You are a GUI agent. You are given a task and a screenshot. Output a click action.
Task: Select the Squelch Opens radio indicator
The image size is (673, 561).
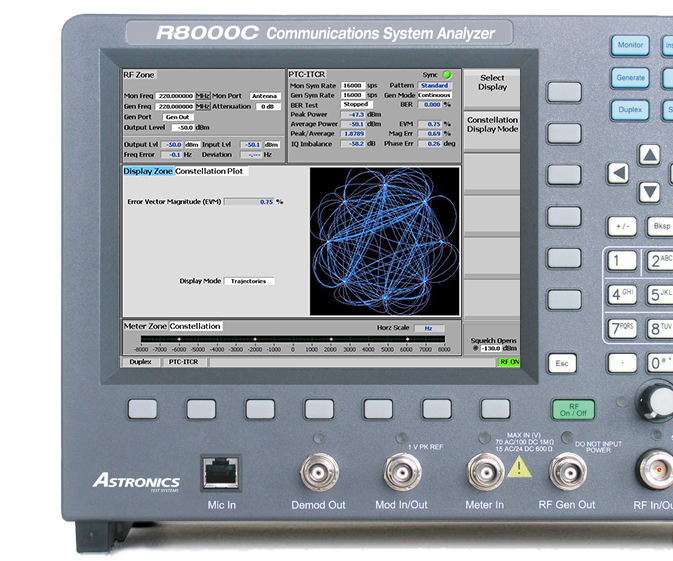tap(474, 348)
